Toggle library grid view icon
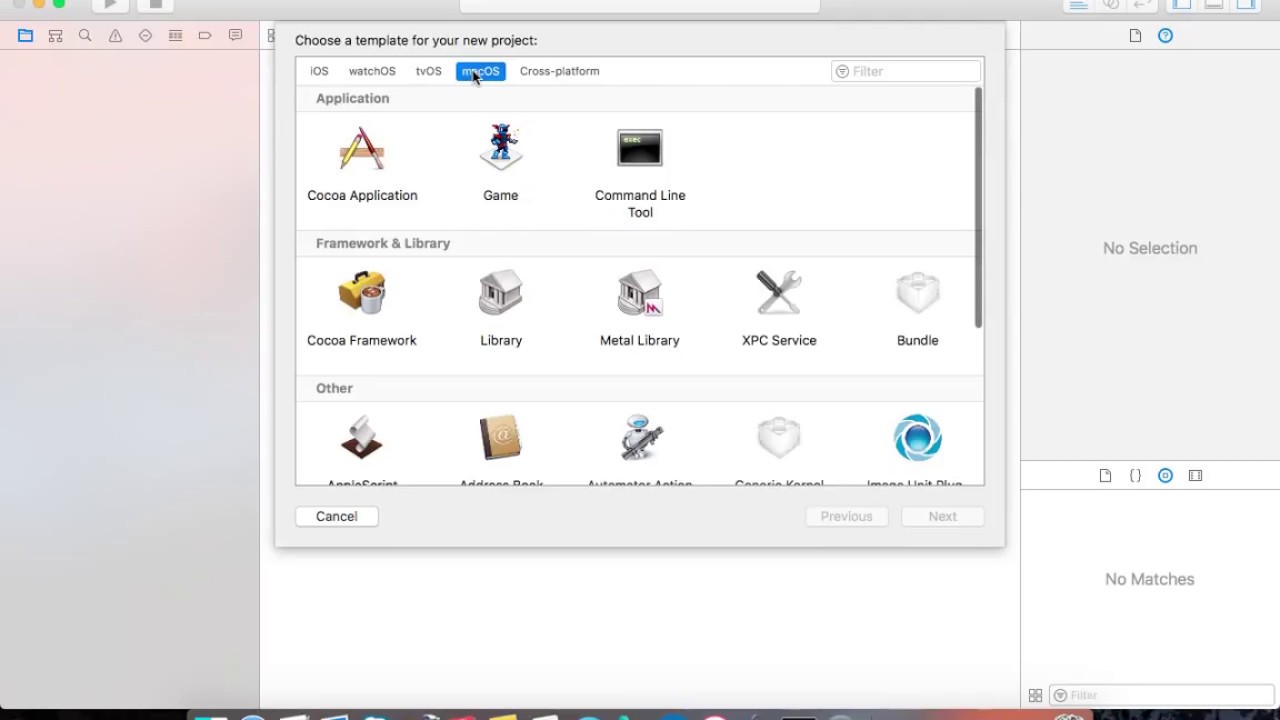 click(1035, 696)
